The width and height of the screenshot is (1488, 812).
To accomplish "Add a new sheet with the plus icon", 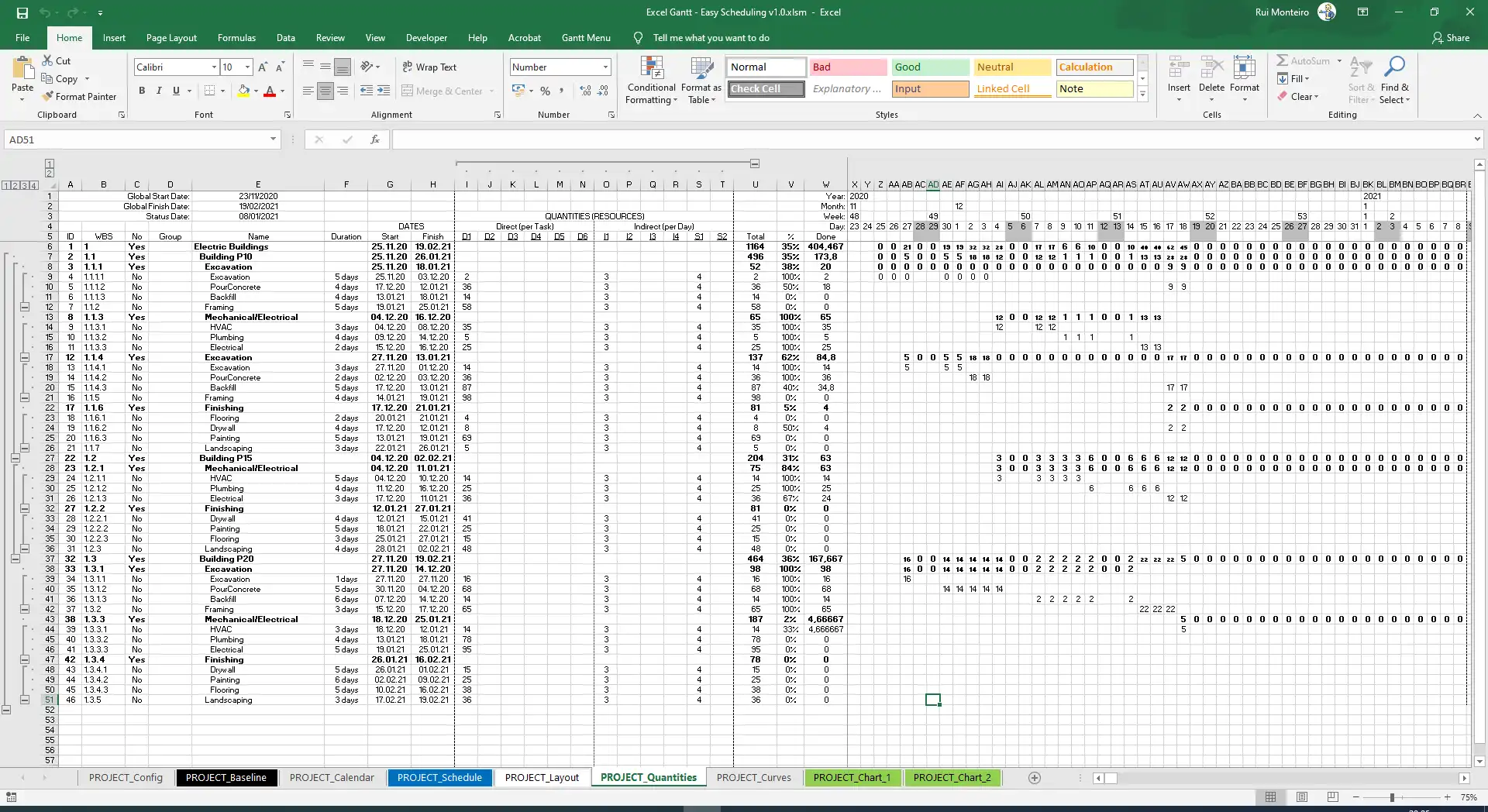I will coord(1034,778).
